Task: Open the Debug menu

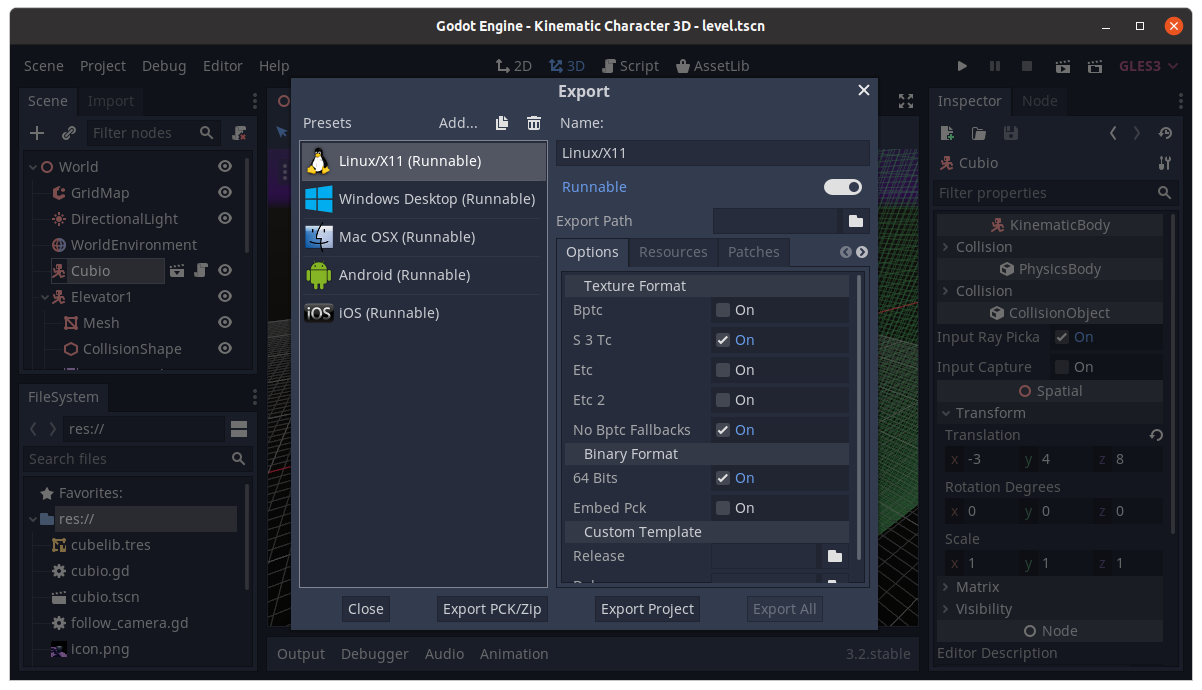Action: click(164, 66)
